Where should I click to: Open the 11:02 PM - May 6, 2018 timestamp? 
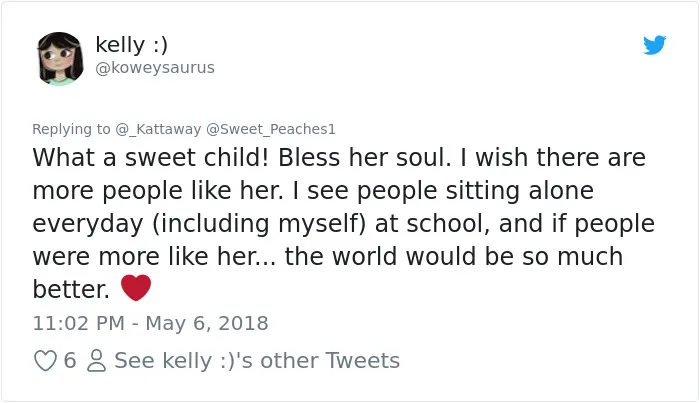pos(150,323)
